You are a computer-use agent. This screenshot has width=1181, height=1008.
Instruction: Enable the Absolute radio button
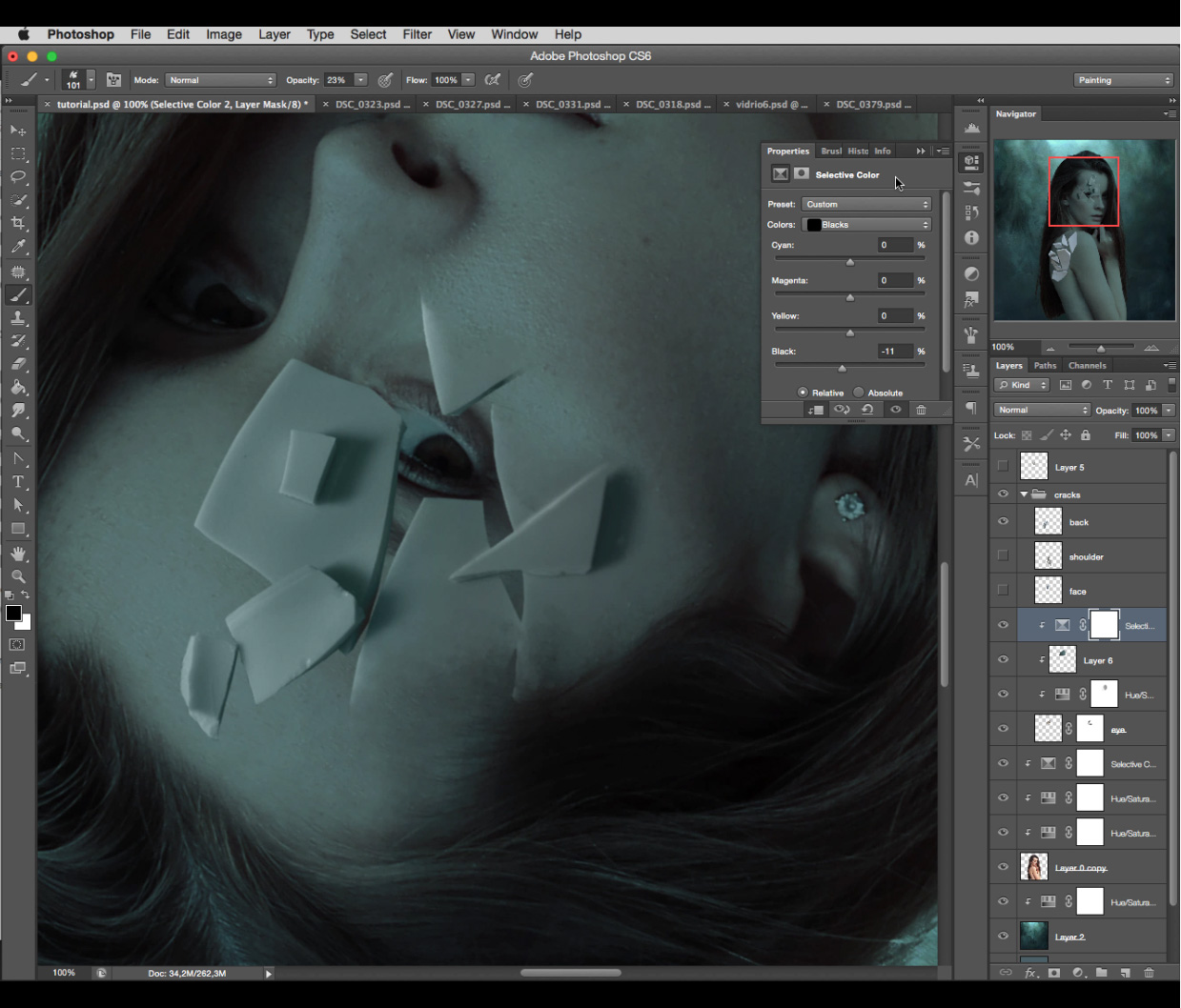[858, 393]
